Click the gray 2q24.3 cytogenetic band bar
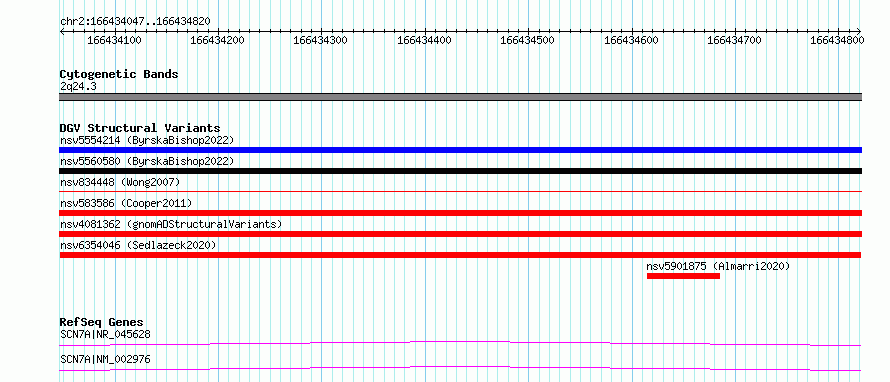This screenshot has width=890, height=382. (x=460, y=97)
